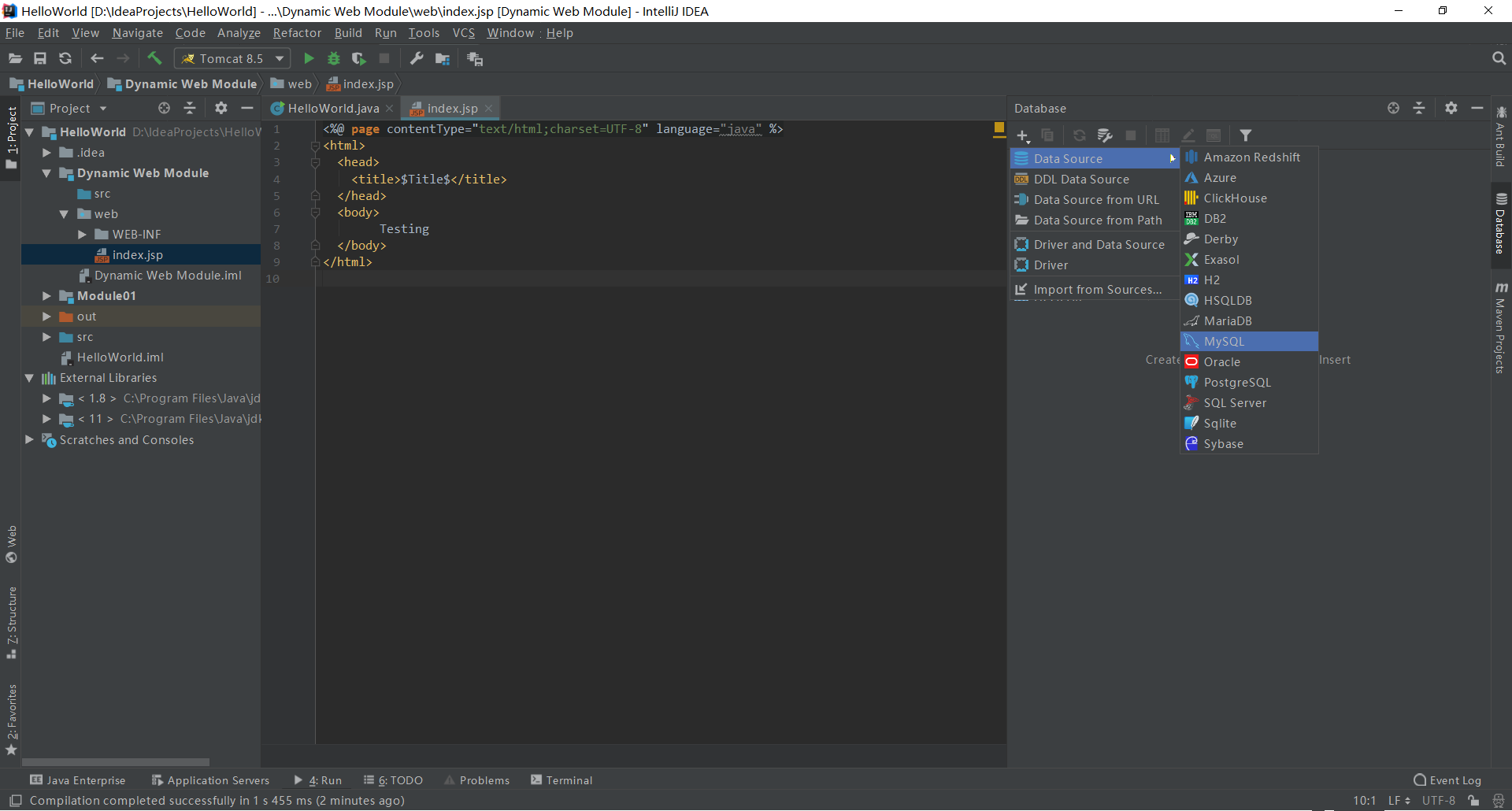This screenshot has width=1512, height=811.
Task: Click the Project panel horizontal scrollbar
Action: (x=116, y=762)
